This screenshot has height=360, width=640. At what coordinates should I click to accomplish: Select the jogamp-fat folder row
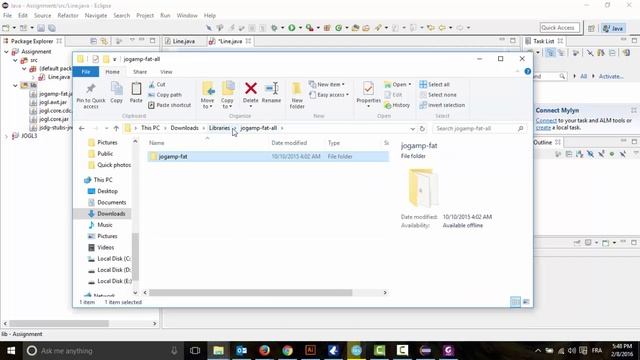(x=268, y=156)
